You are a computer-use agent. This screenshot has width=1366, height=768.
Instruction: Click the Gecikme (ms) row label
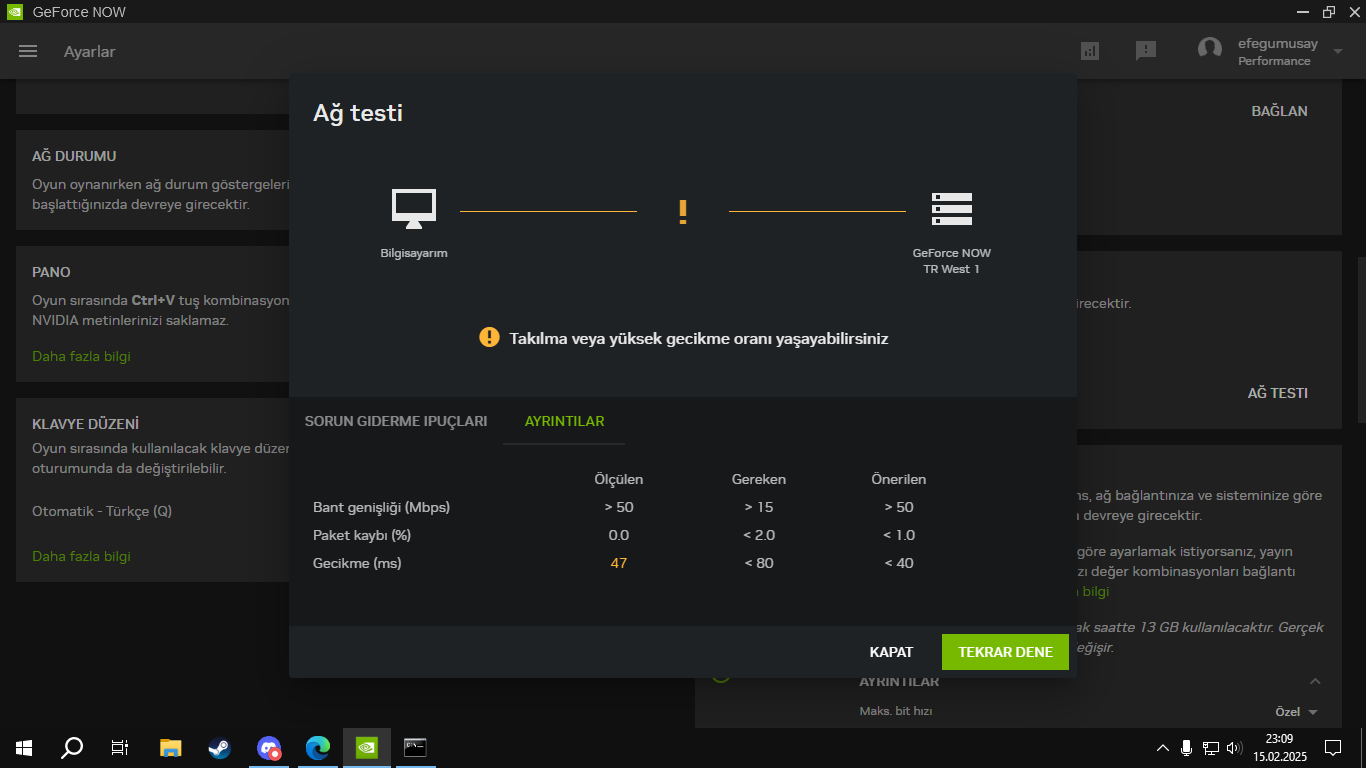coord(357,563)
